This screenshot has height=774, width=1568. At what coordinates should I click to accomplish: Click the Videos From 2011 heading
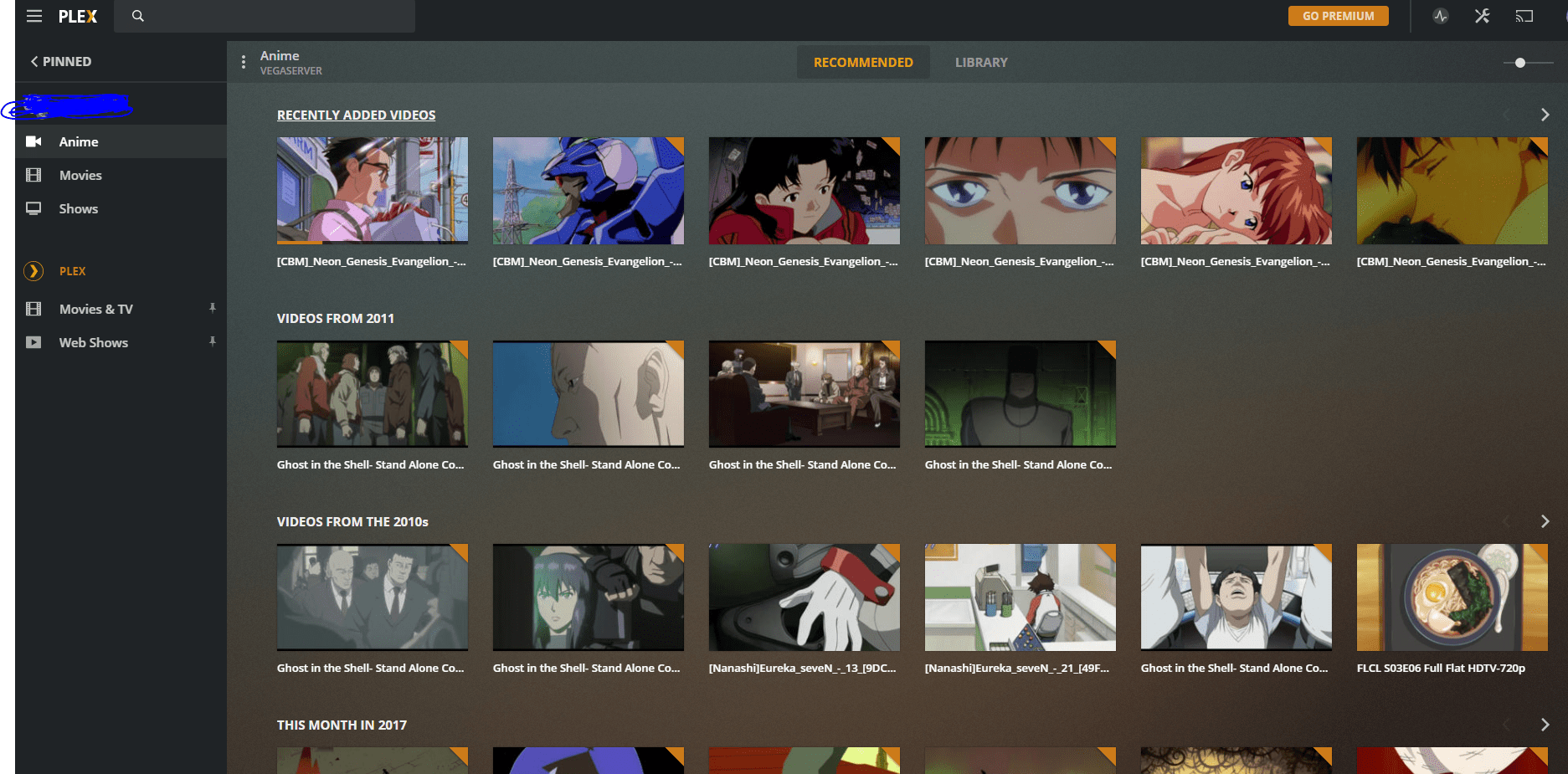[x=335, y=318]
